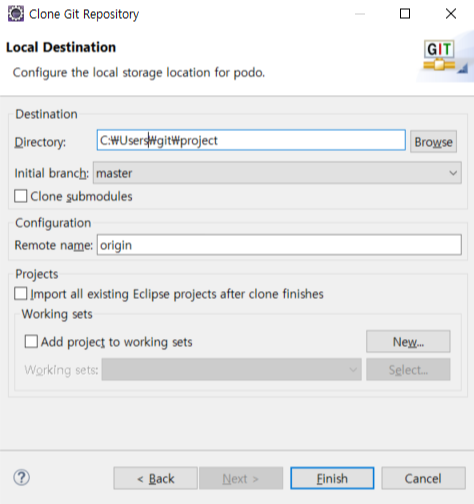
Task: Click the "Local Destination" heading
Action: click(x=61, y=47)
